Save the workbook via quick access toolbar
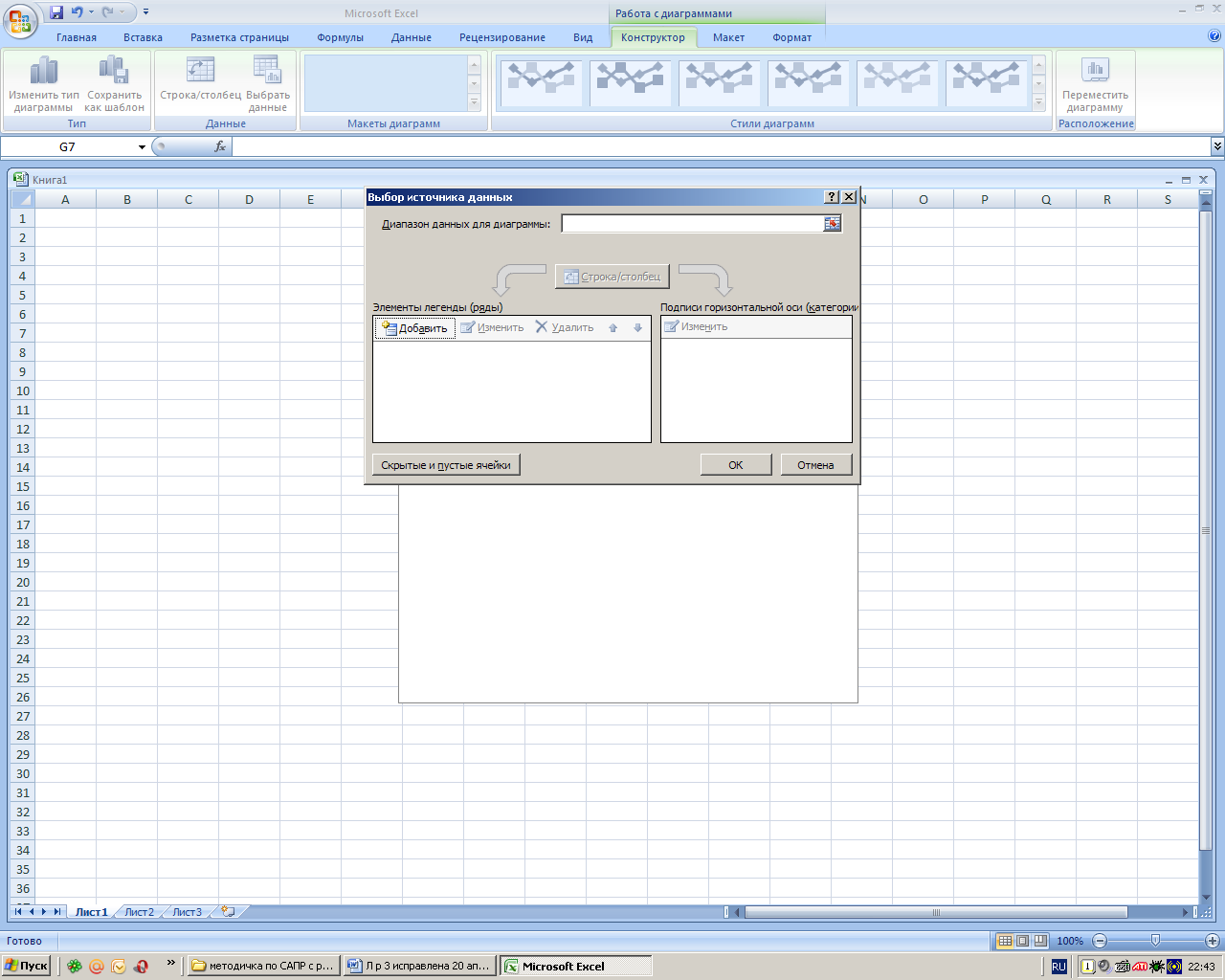This screenshot has width=1225, height=980. click(56, 12)
